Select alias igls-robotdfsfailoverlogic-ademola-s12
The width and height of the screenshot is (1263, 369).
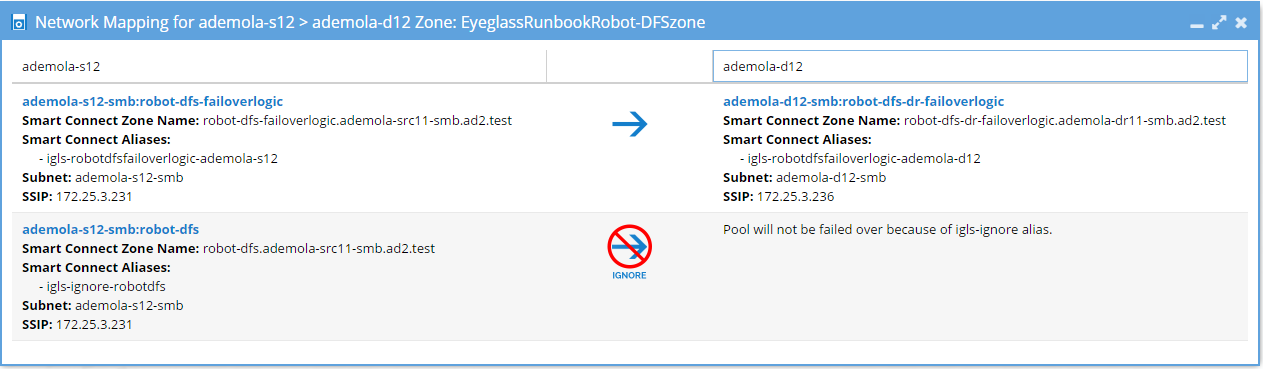pos(162,158)
